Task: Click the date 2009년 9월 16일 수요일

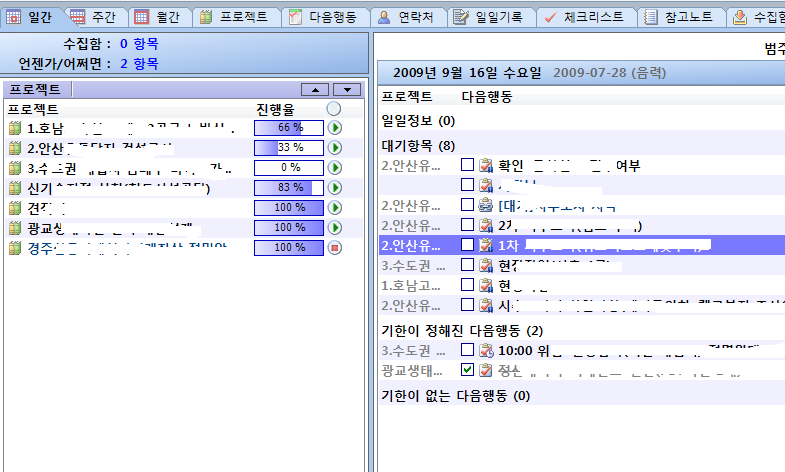Action: [467, 73]
